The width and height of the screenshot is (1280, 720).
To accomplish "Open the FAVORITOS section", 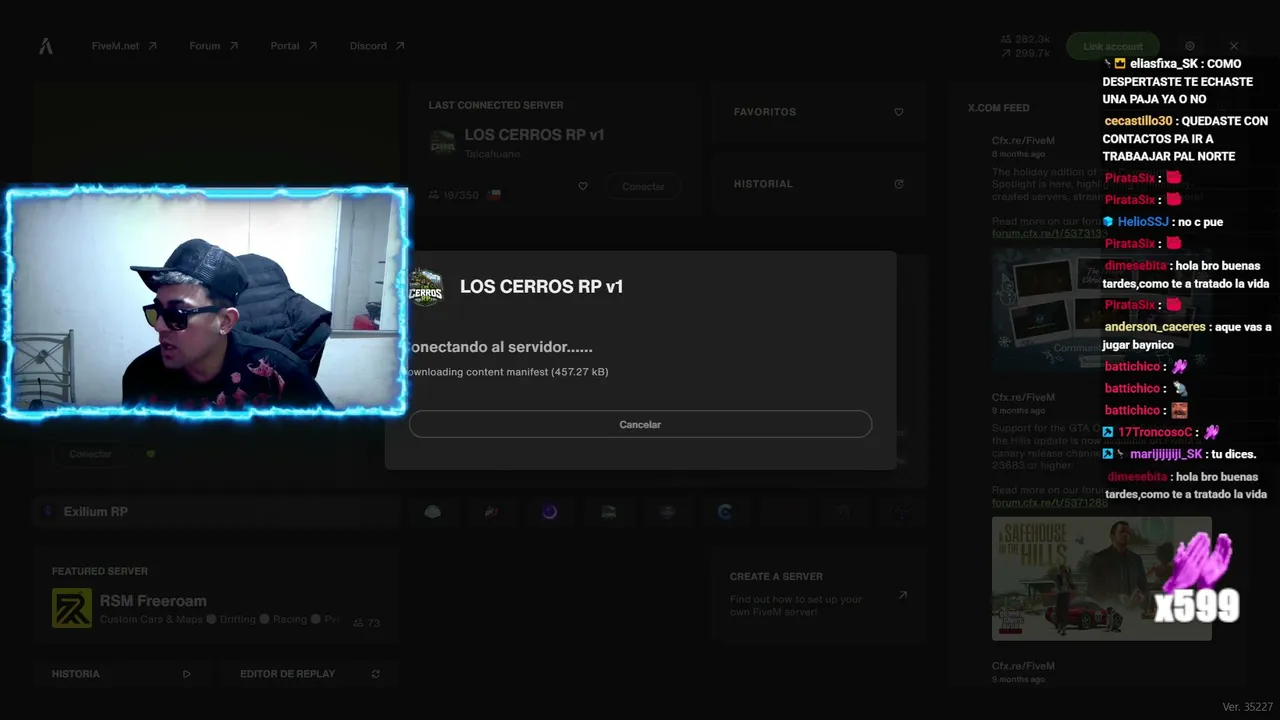I will [x=820, y=112].
